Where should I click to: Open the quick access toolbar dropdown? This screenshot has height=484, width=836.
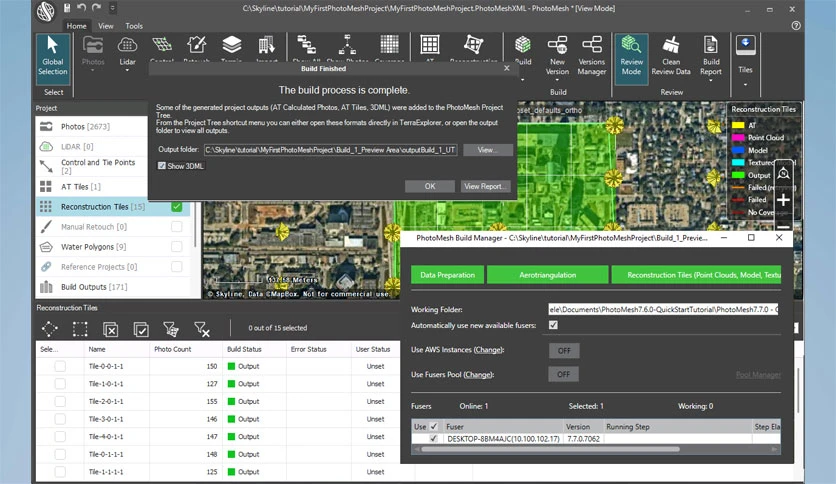click(112, 7)
